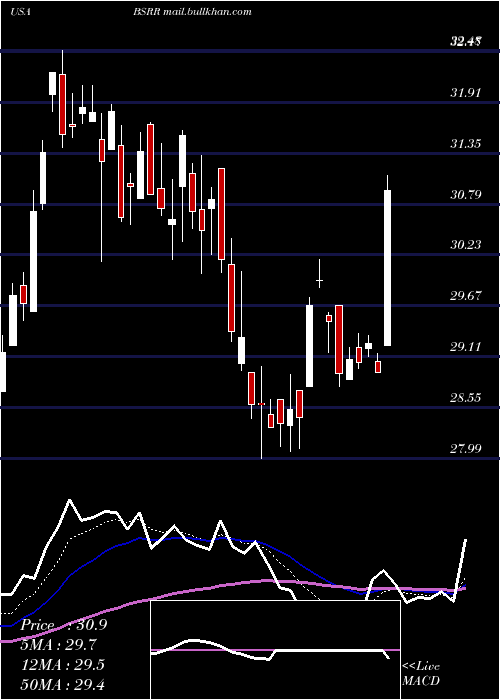This screenshot has height=700, width=500.
Task: Click the 12MA : 29.5 readout
Action: point(63,665)
